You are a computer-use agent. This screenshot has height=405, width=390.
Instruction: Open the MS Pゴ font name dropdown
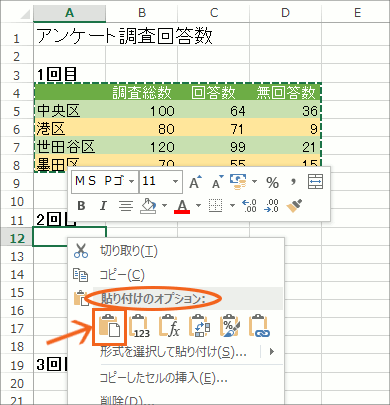[x=132, y=182]
